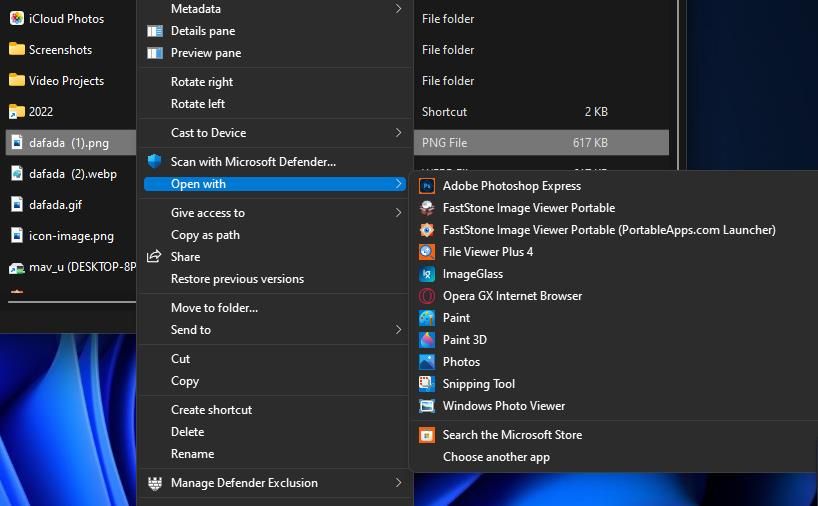The width and height of the screenshot is (818, 506).
Task: Select Rotate right from context menu
Action: pos(202,82)
